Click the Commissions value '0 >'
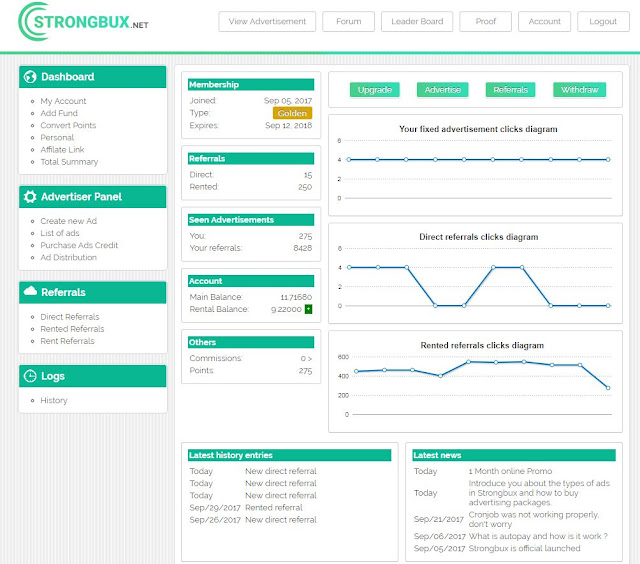This screenshot has width=640, height=564. [307, 358]
